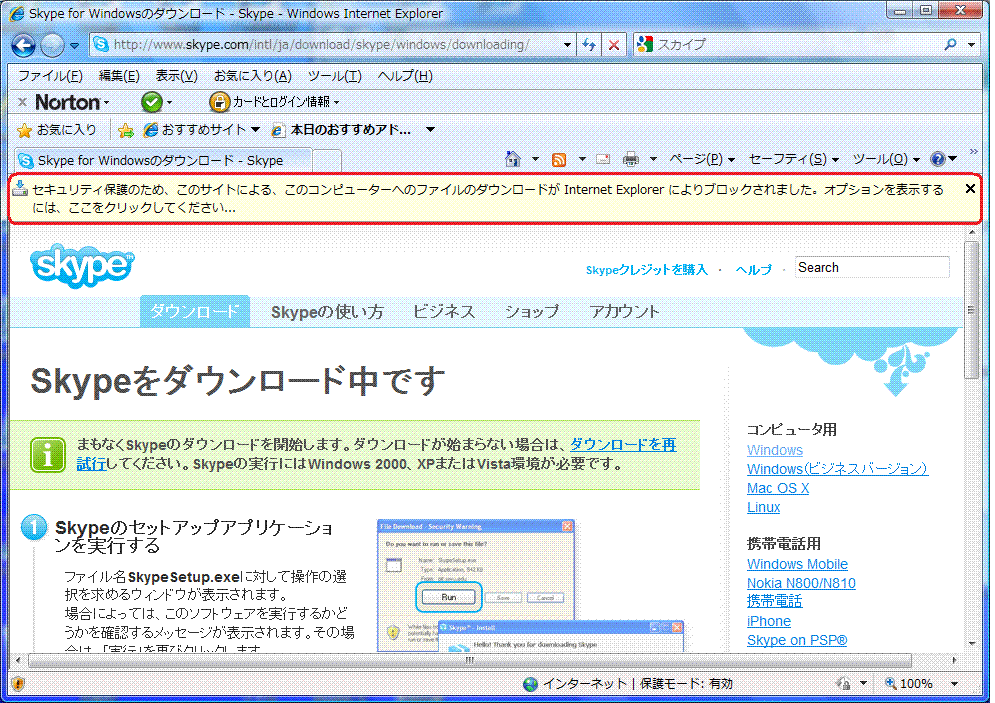This screenshot has height=703, width=995.
Task: Click the browser Forward arrow button
Action: point(52,45)
